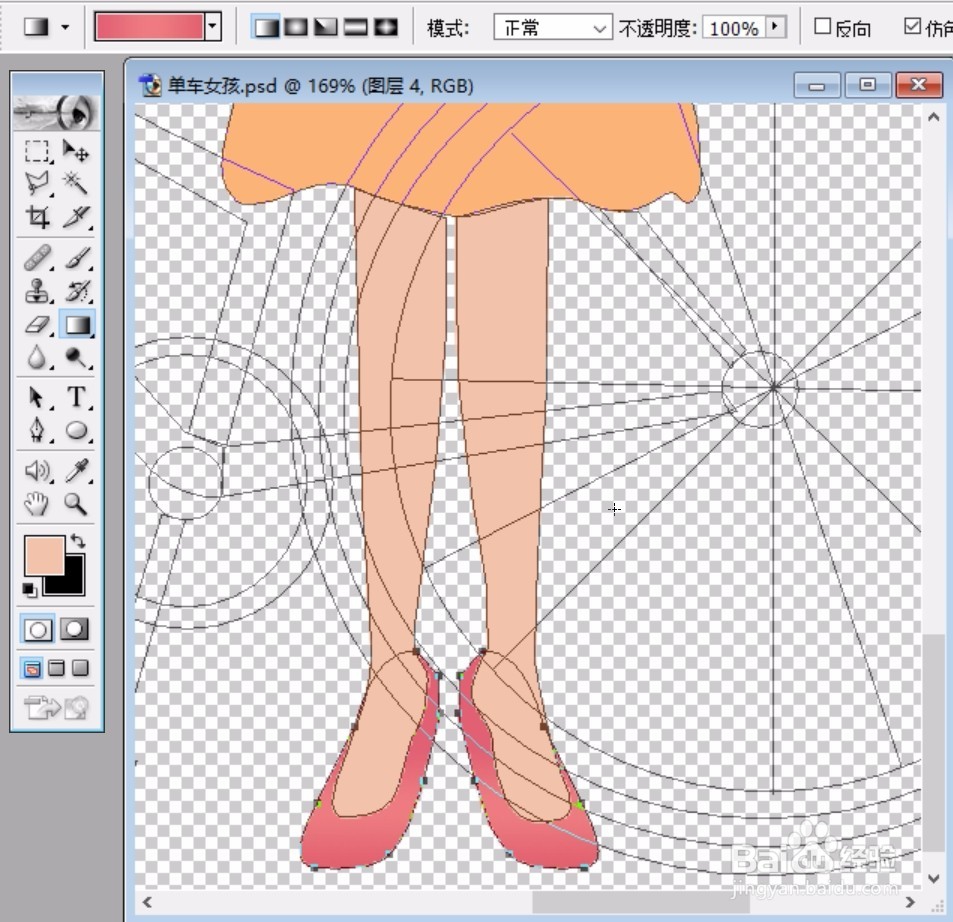Enable the 反向 reverse checkbox
The height and width of the screenshot is (922, 953).
[x=822, y=26]
